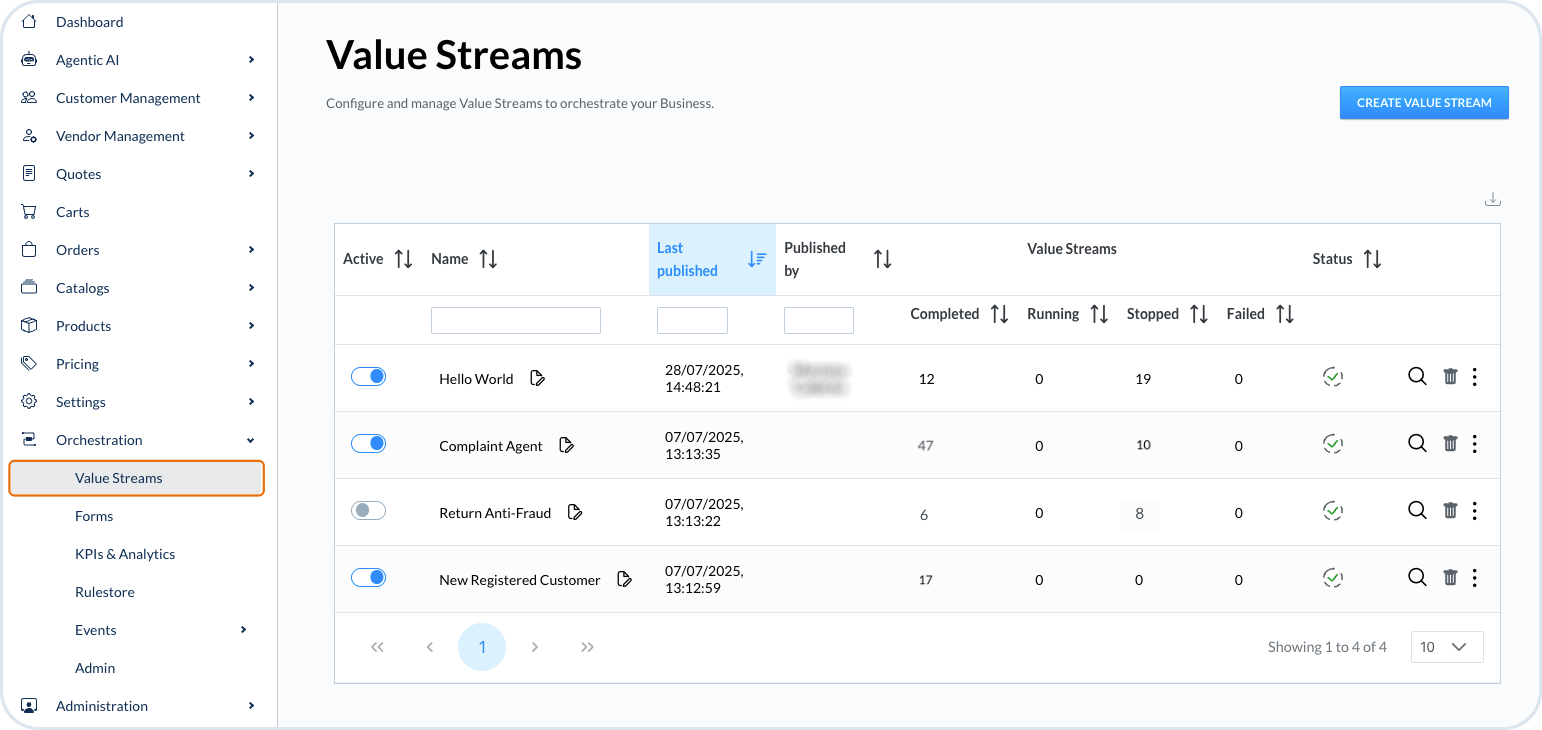Open KPIs & Analytics in sidebar
Viewport: 1542px width, 730px height.
(125, 554)
